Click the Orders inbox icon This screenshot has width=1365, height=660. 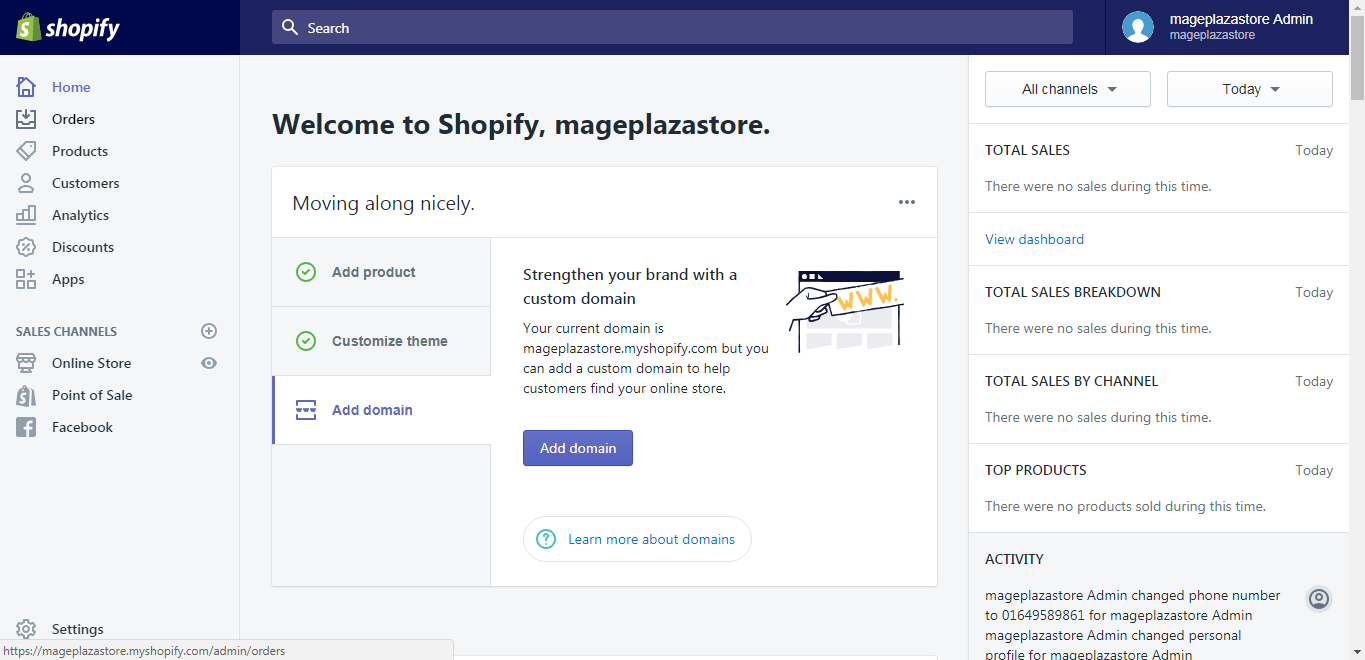pyautogui.click(x=26, y=119)
